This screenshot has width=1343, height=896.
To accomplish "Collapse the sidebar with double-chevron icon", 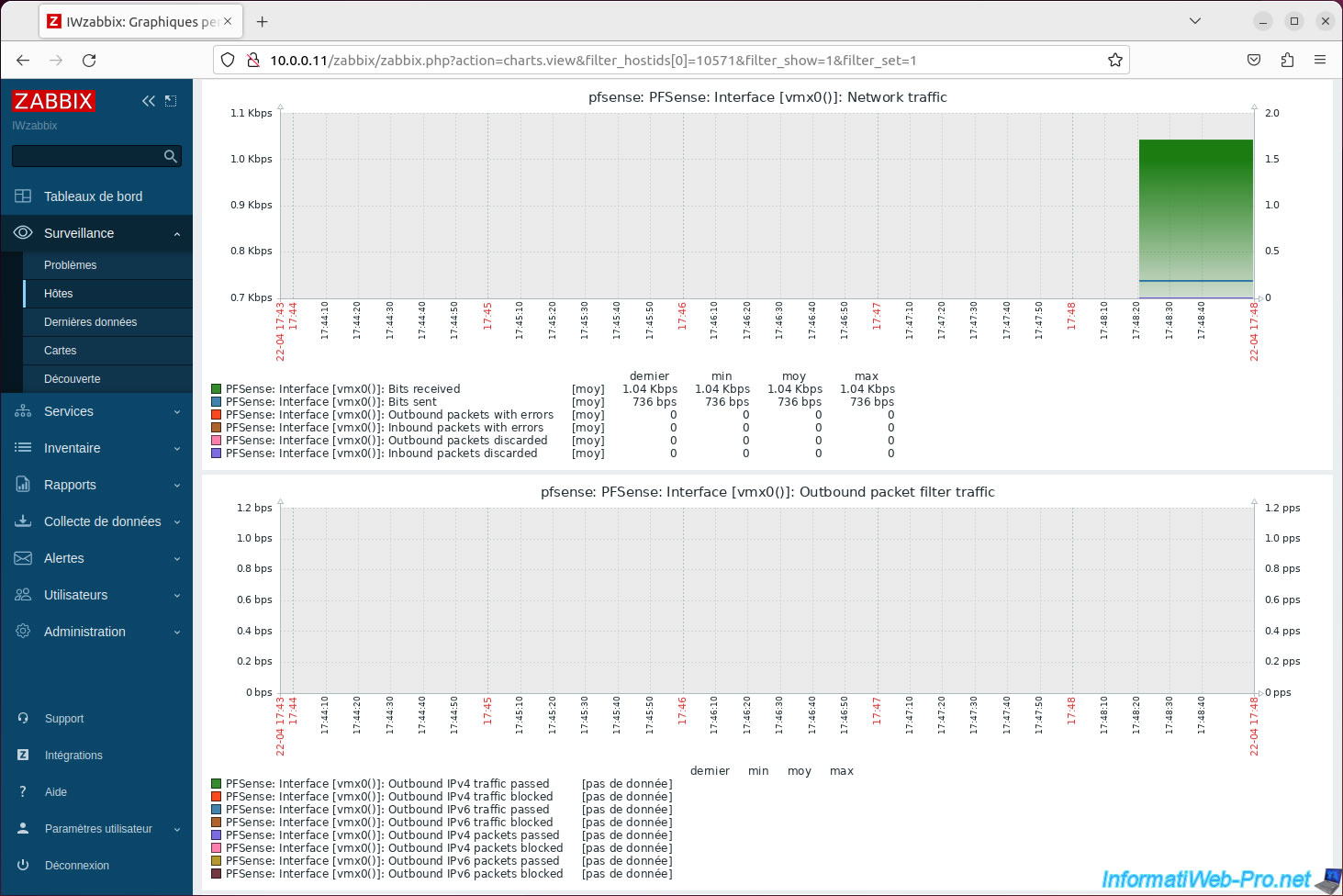I will pyautogui.click(x=149, y=101).
